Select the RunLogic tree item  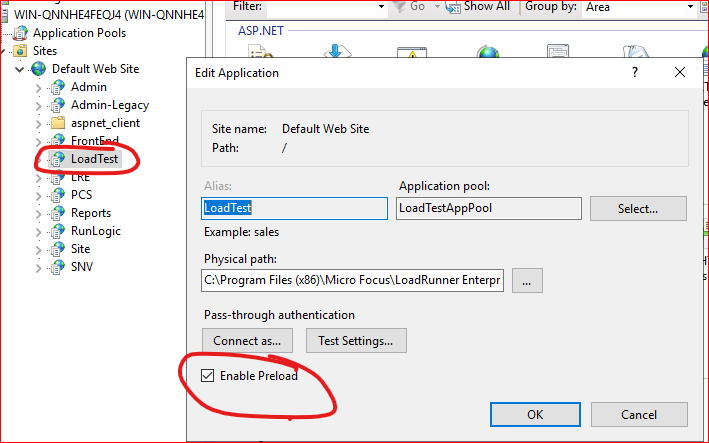pyautogui.click(x=96, y=231)
